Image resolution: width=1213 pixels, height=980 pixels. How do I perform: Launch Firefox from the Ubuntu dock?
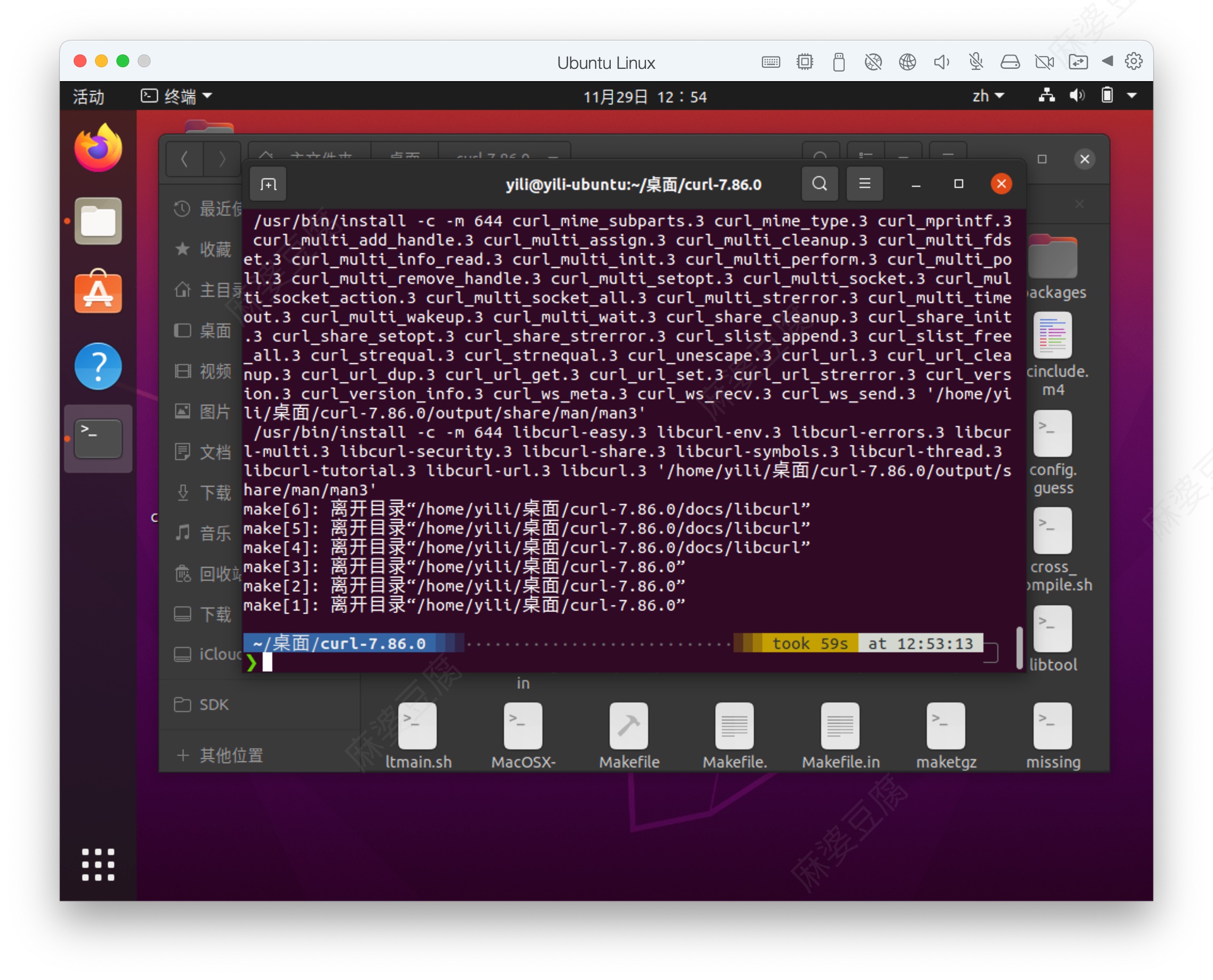coord(98,148)
